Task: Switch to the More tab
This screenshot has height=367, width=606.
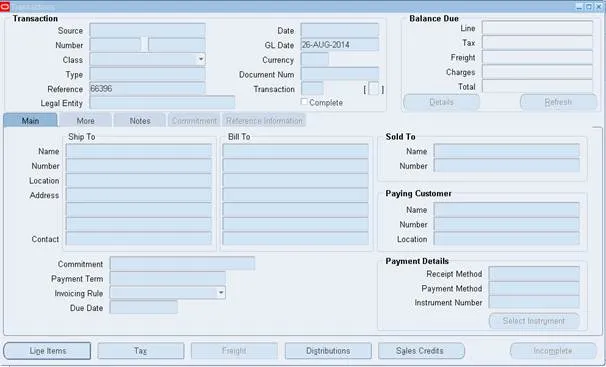Action: [85, 121]
